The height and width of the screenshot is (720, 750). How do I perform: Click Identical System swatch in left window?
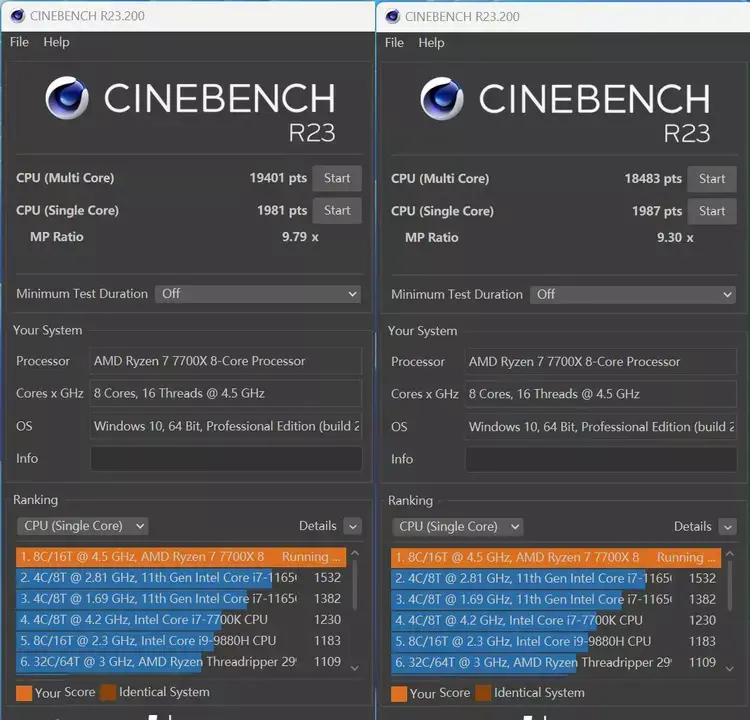108,692
